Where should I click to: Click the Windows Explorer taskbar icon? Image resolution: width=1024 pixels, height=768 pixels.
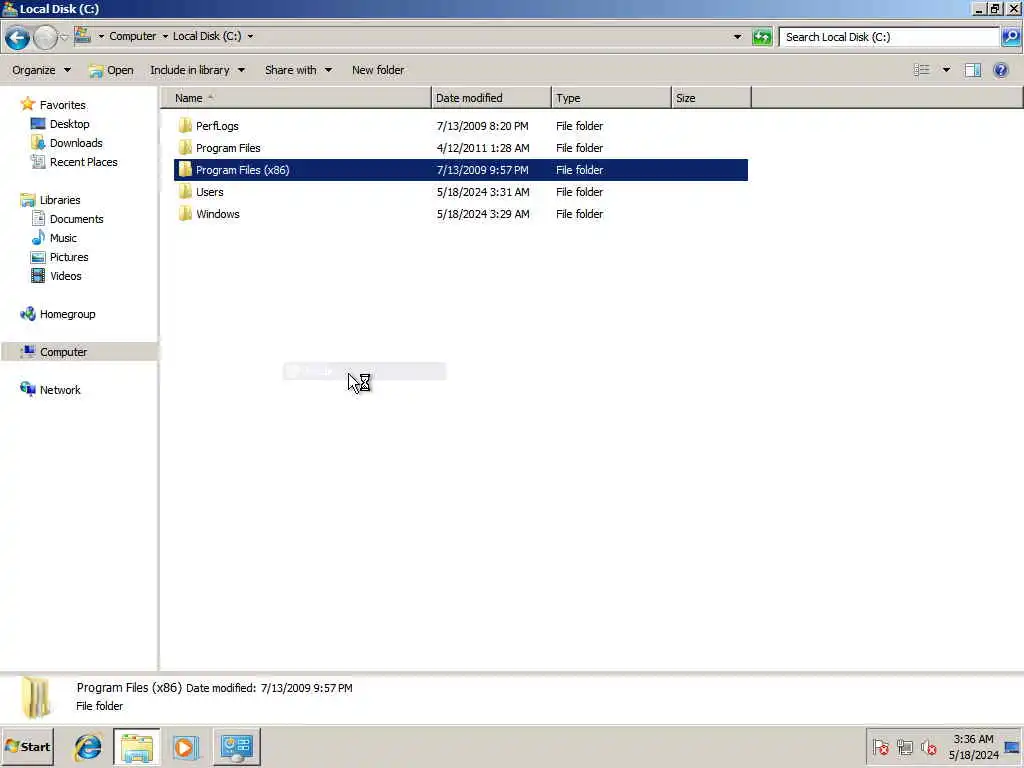136,746
